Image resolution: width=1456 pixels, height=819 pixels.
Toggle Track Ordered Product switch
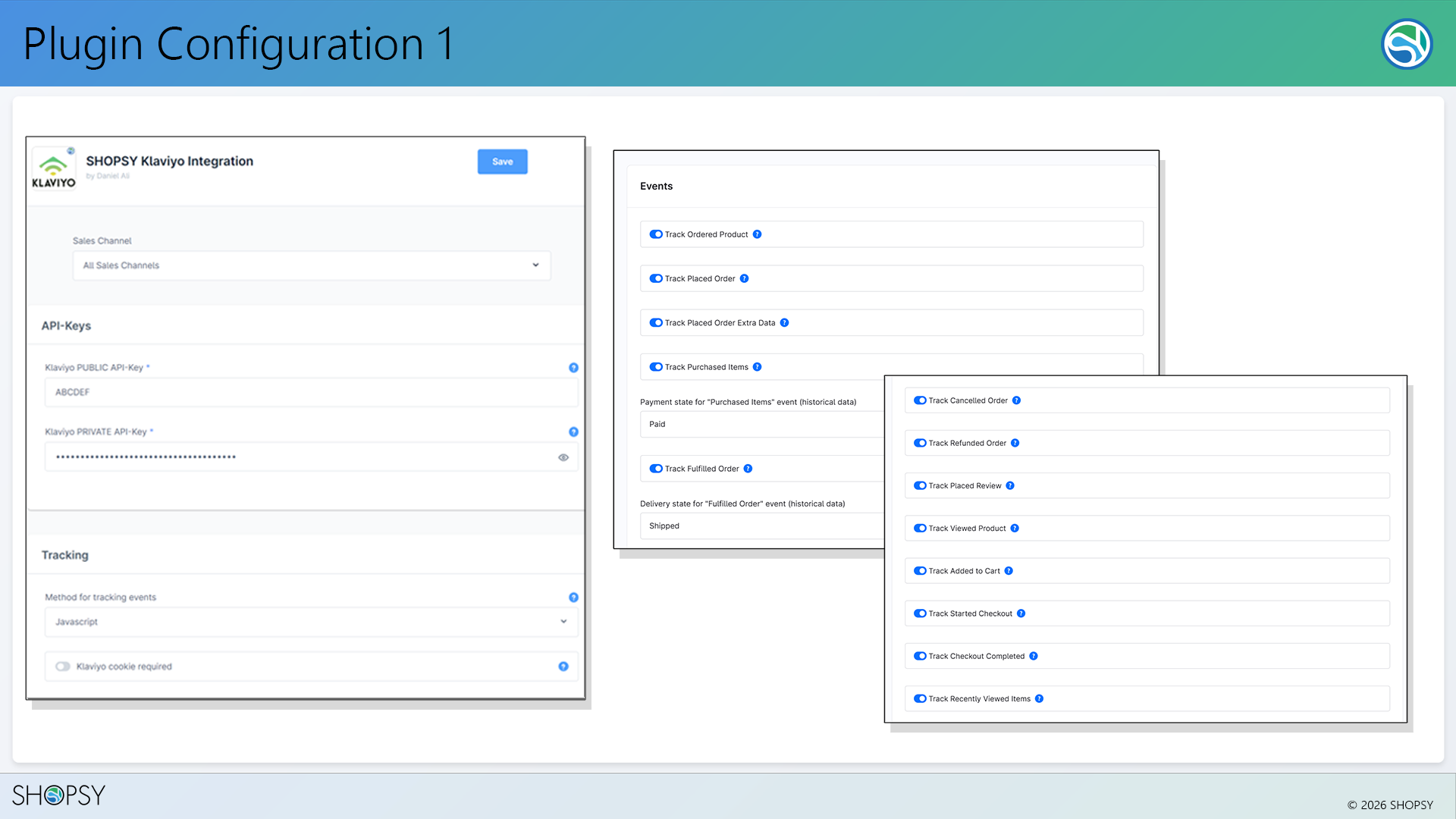pyautogui.click(x=656, y=234)
